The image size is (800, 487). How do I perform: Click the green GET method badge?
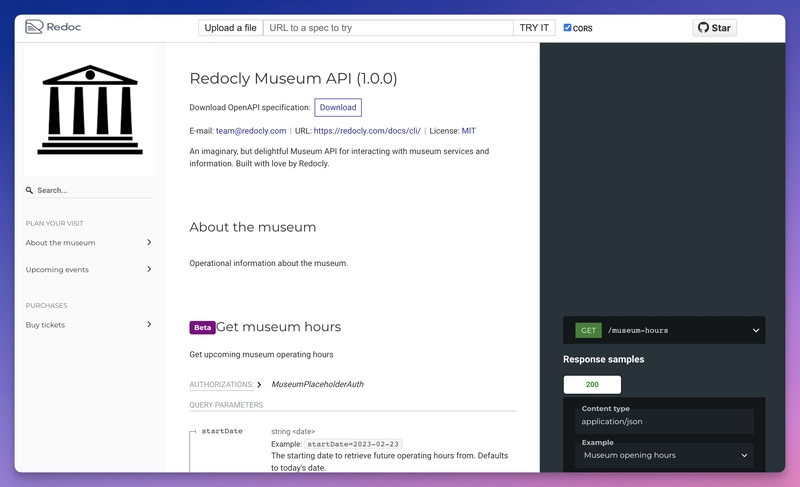(588, 330)
